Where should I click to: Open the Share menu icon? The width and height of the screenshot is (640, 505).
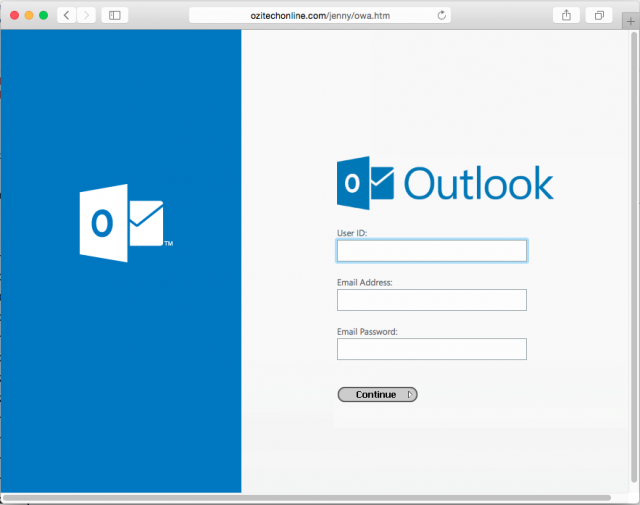(566, 16)
